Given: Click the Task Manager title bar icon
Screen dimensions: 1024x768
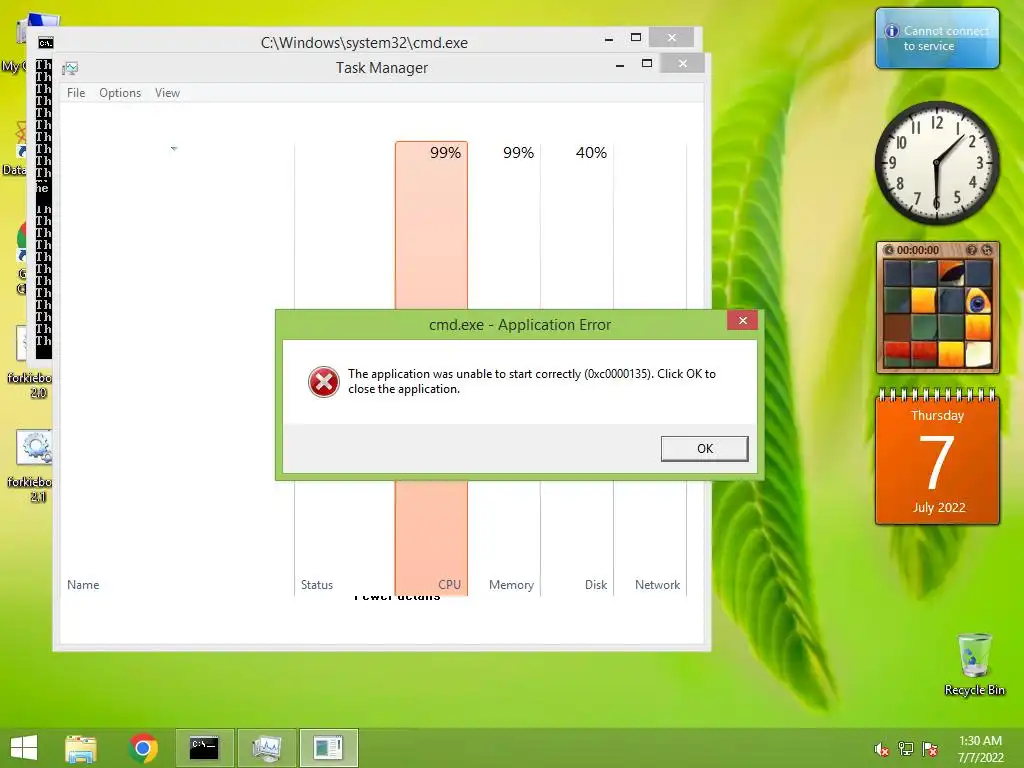Looking at the screenshot, I should [x=70, y=68].
